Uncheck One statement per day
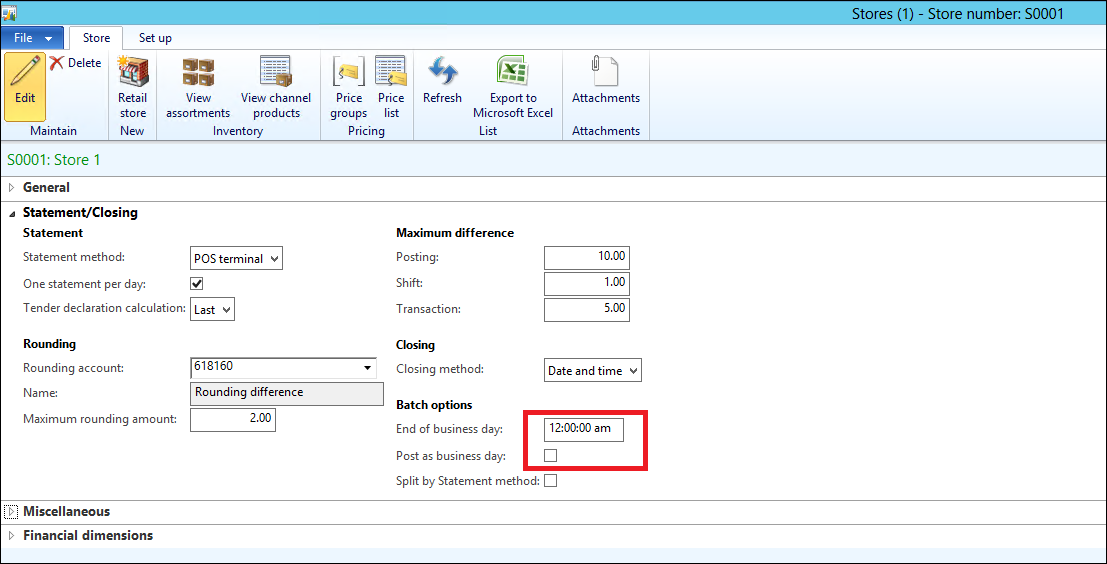Image resolution: width=1107 pixels, height=564 pixels. (197, 284)
